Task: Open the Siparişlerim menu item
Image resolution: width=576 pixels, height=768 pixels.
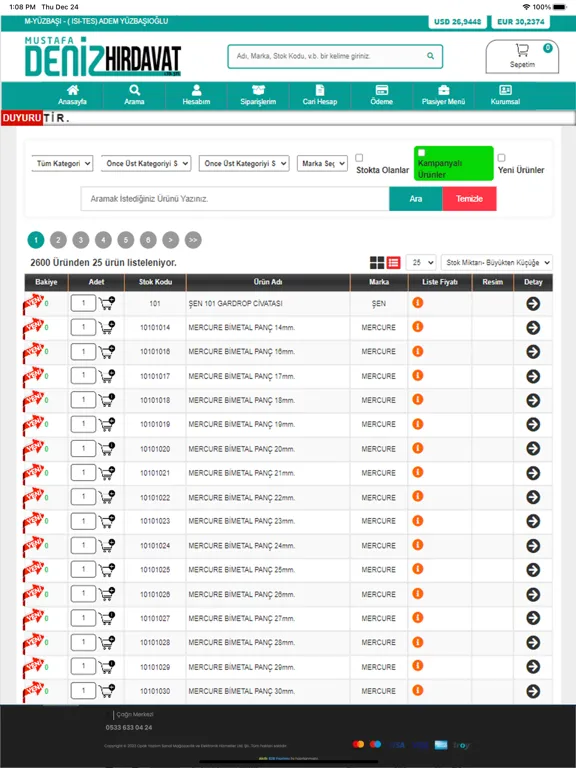Action: (258, 95)
